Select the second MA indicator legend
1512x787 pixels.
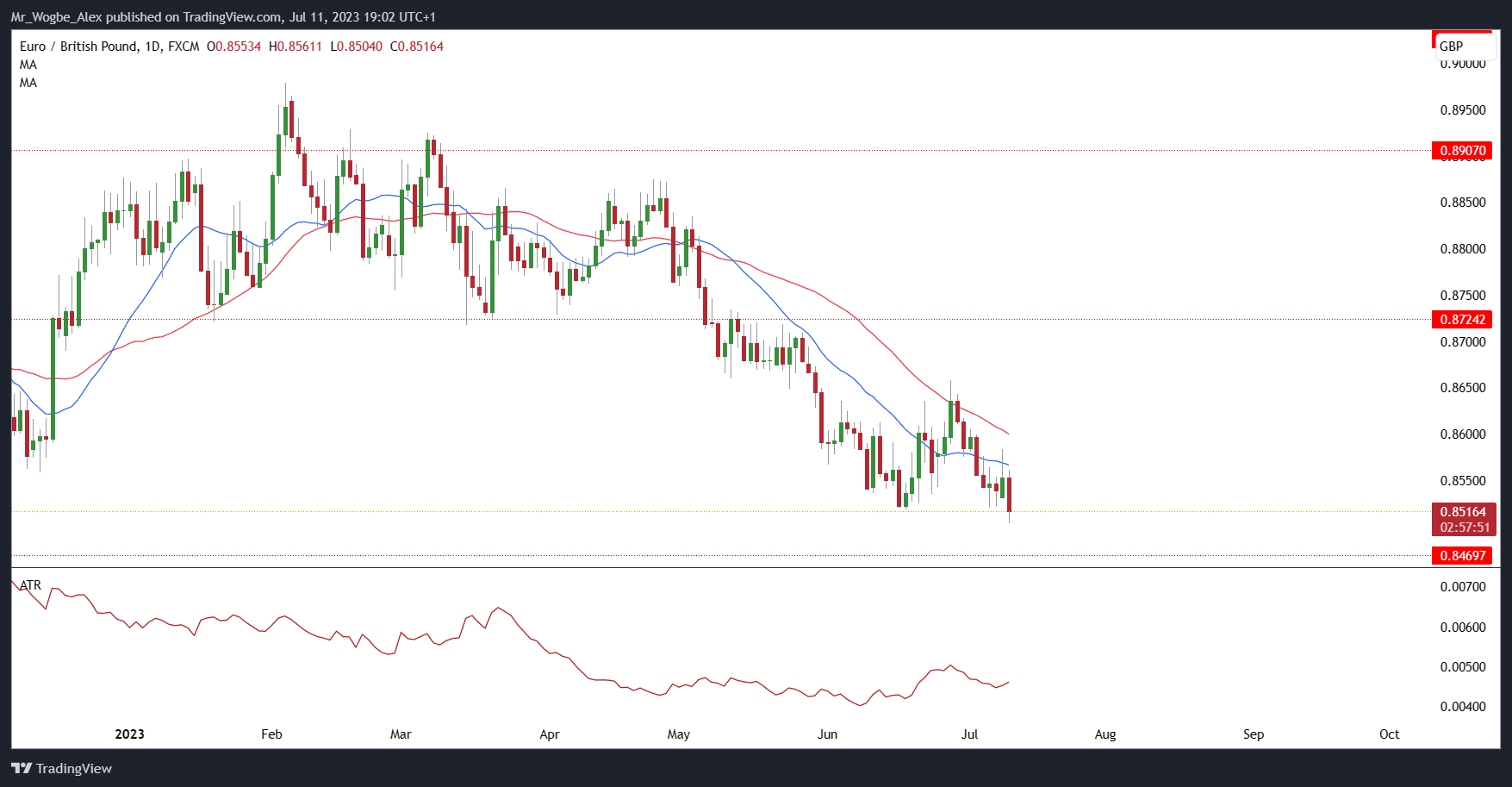pyautogui.click(x=28, y=83)
